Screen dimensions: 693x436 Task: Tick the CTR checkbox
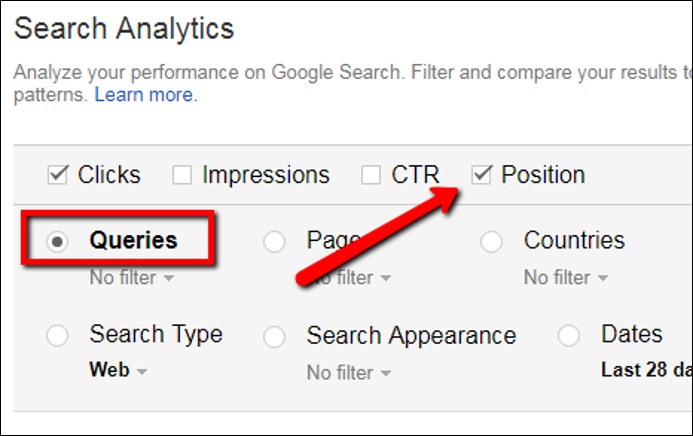371,175
